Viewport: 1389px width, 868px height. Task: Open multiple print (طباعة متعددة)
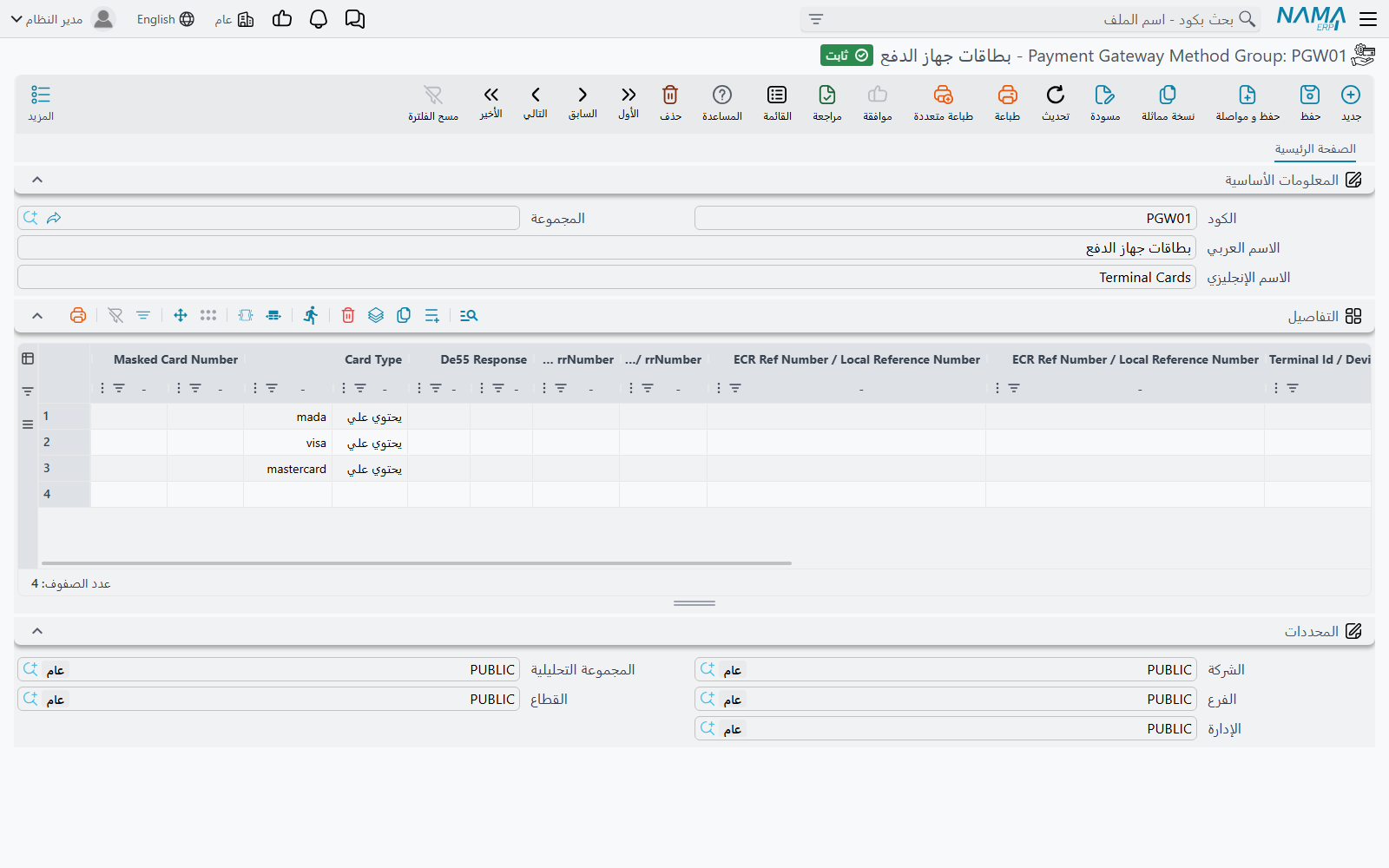[943, 102]
